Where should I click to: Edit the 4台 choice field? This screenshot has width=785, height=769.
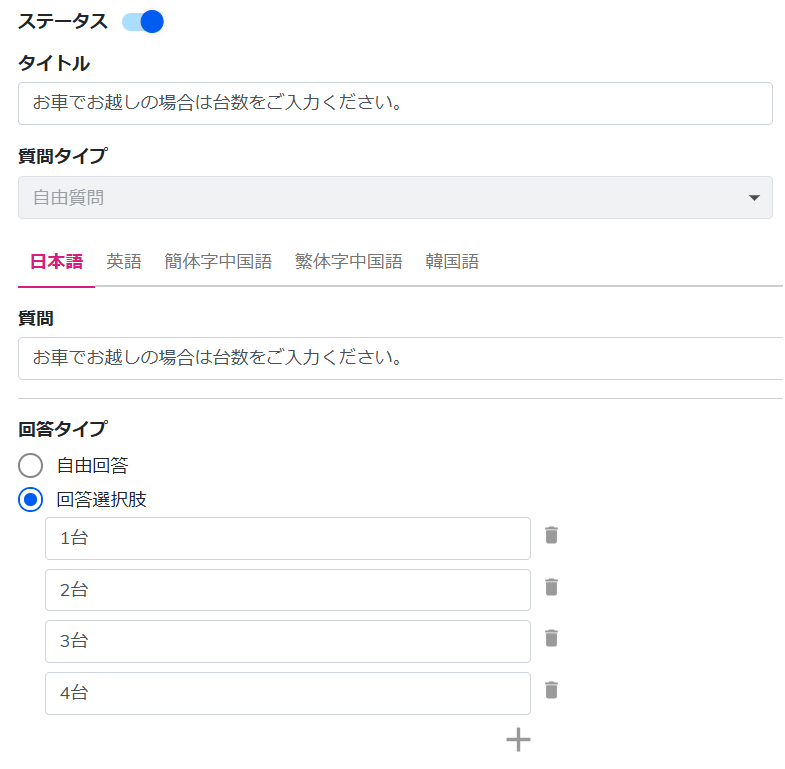(x=288, y=693)
